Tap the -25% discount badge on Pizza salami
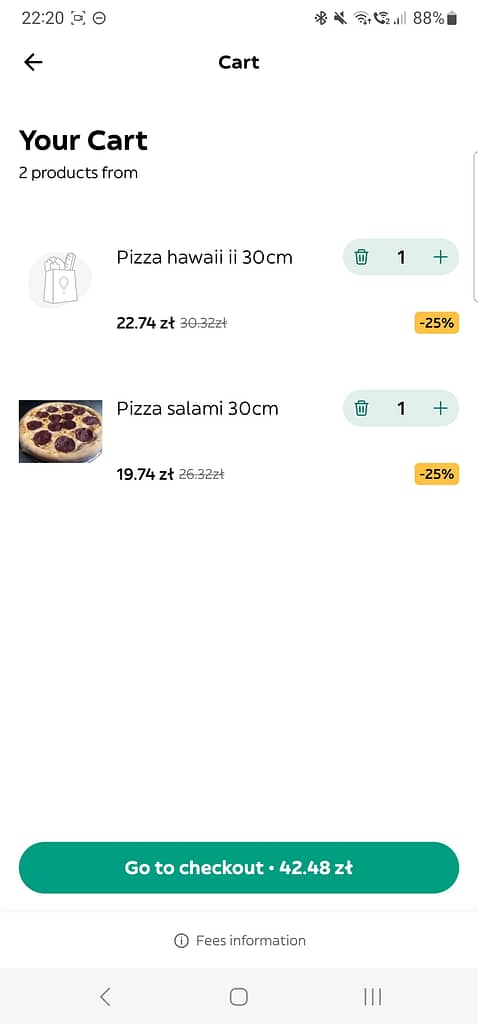This screenshot has width=478, height=1024. tap(437, 474)
